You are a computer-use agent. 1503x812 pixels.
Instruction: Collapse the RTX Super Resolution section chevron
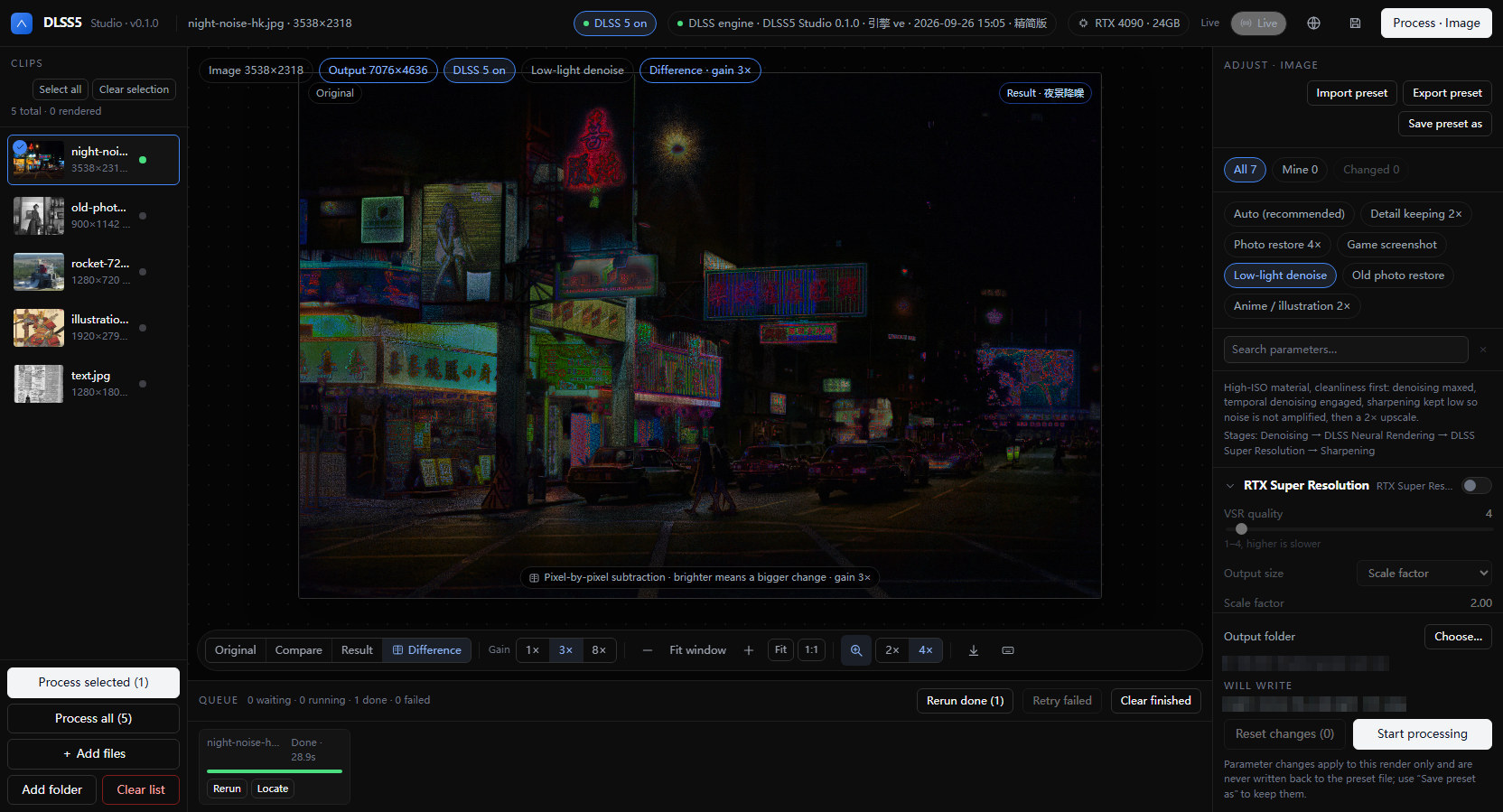pos(1230,486)
